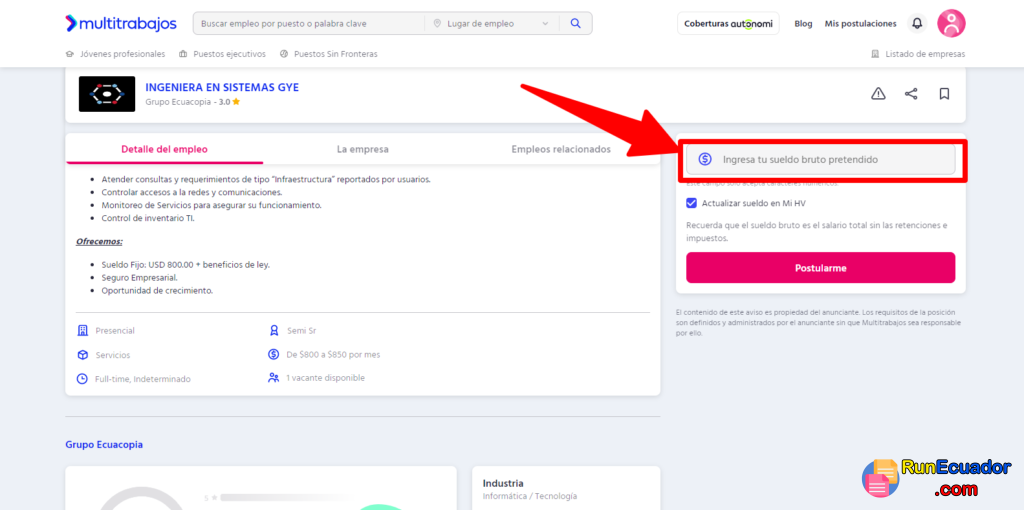
Task: Click the dollar icon in salary field
Action: 705,159
